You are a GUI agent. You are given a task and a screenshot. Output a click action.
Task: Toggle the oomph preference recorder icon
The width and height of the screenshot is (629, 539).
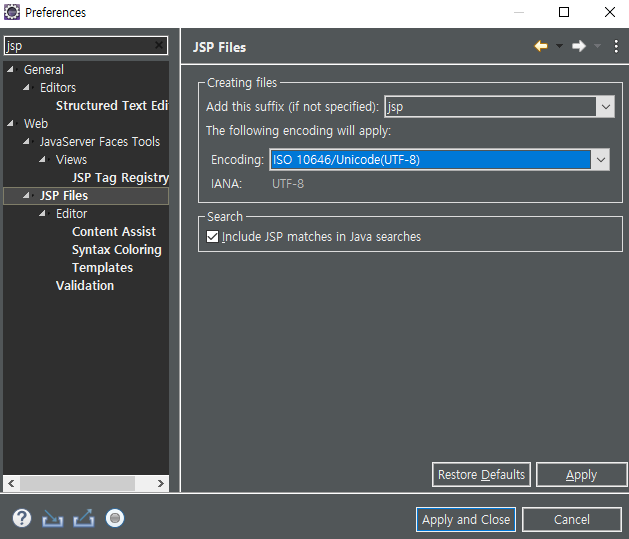point(115,518)
